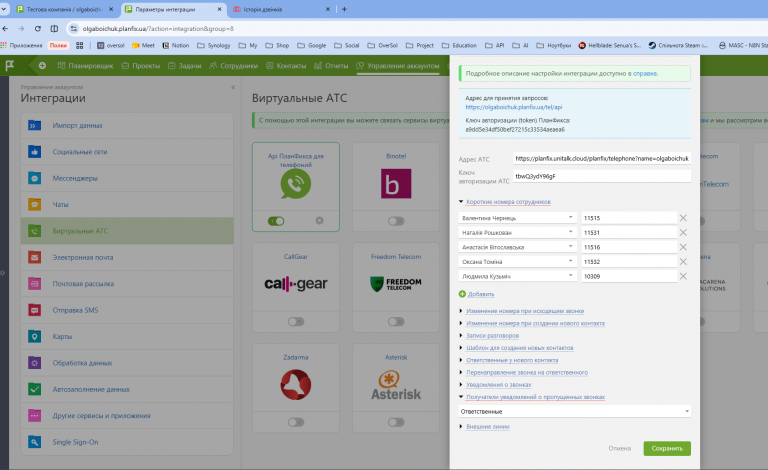768x470 pixels.
Task: Enable the CallGear integration toggle
Action: tap(296, 322)
